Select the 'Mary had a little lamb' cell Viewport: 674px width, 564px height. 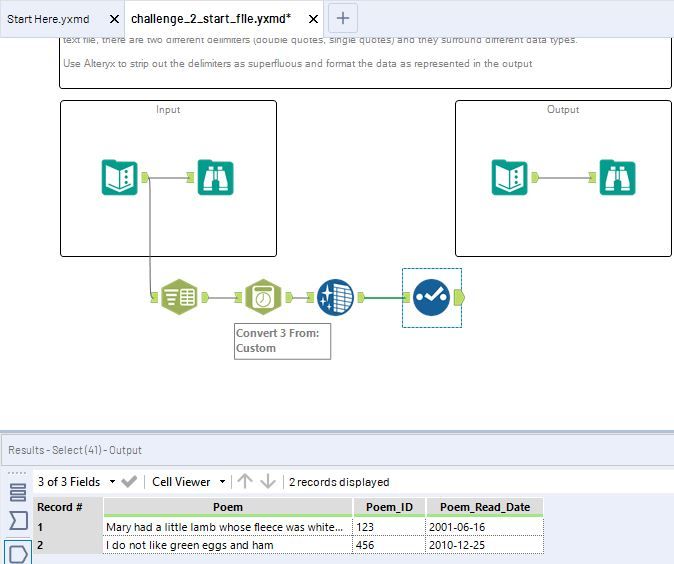point(228,527)
